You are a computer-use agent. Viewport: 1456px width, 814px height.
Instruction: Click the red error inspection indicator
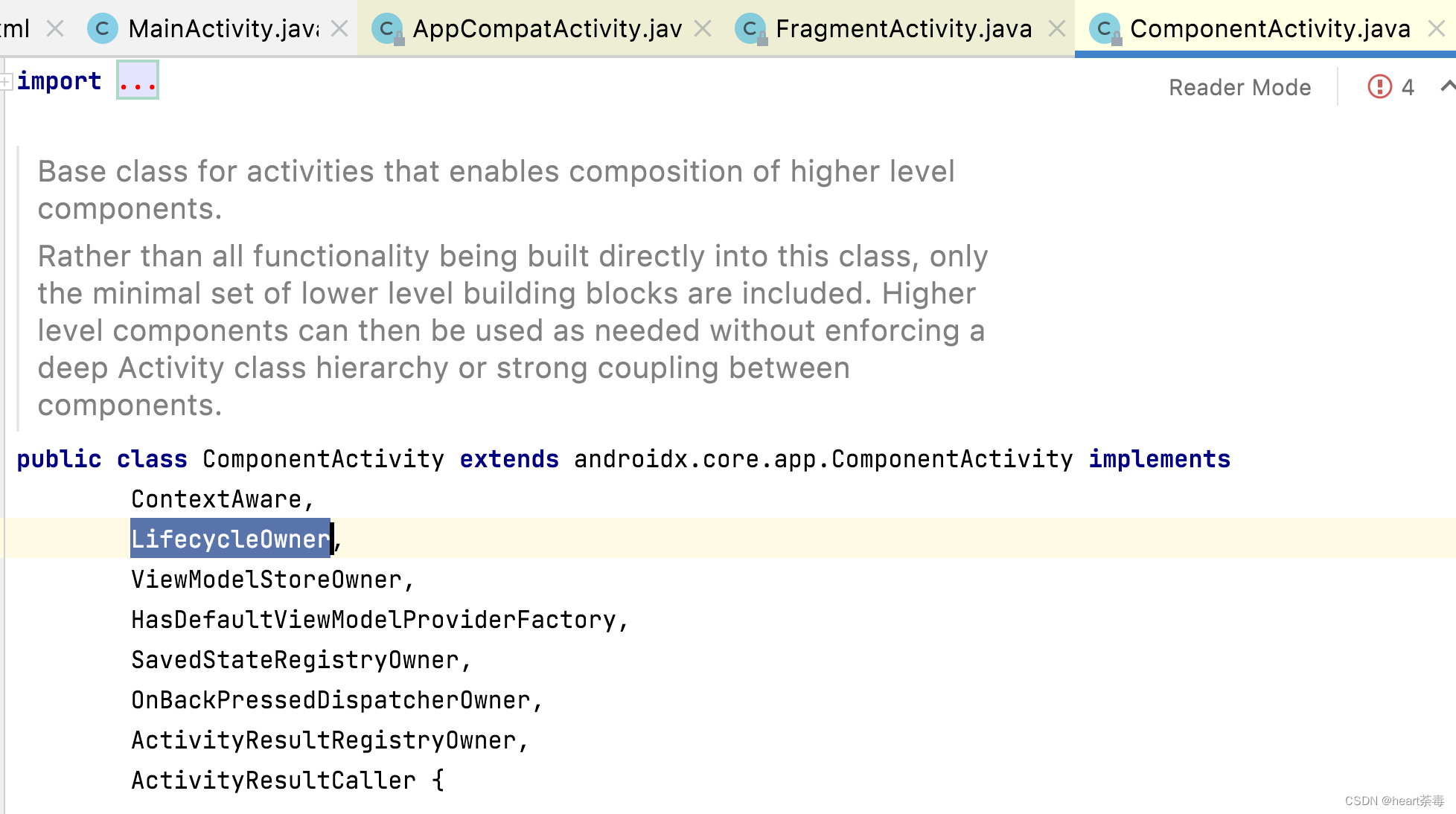pyautogui.click(x=1379, y=87)
